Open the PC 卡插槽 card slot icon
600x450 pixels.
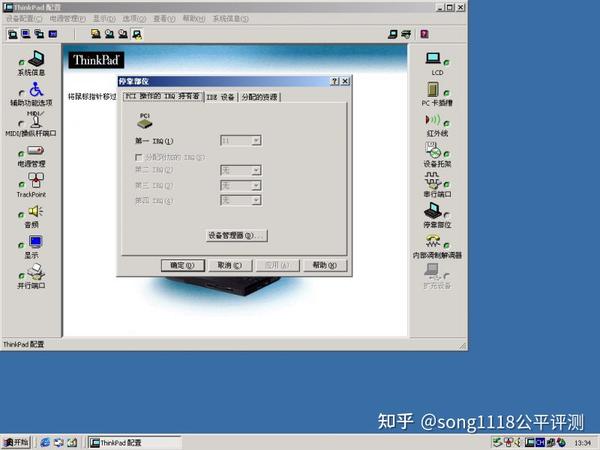click(x=433, y=89)
